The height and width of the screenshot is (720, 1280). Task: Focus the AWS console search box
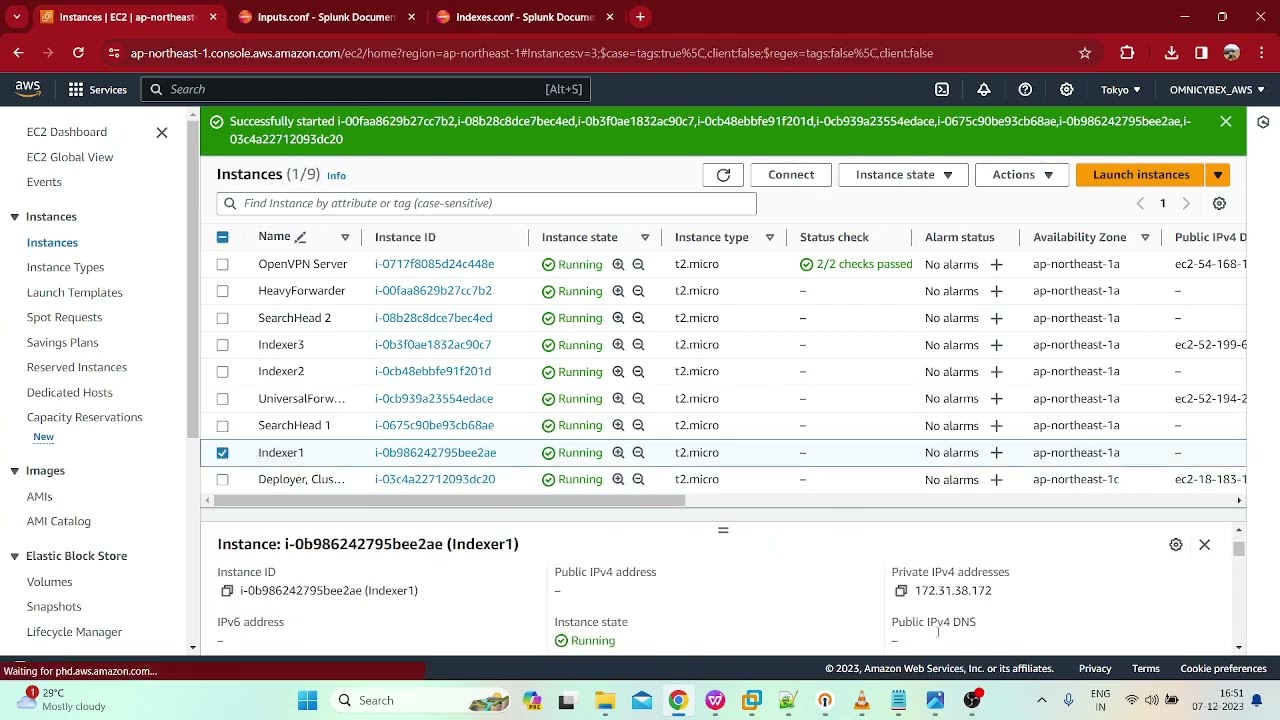365,89
